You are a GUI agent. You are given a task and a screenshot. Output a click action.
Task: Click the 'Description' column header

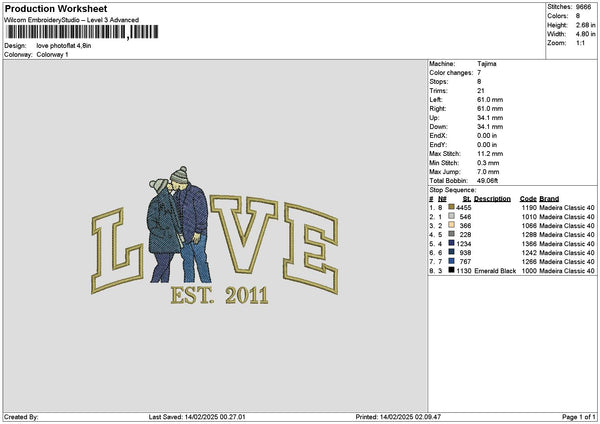point(492,199)
